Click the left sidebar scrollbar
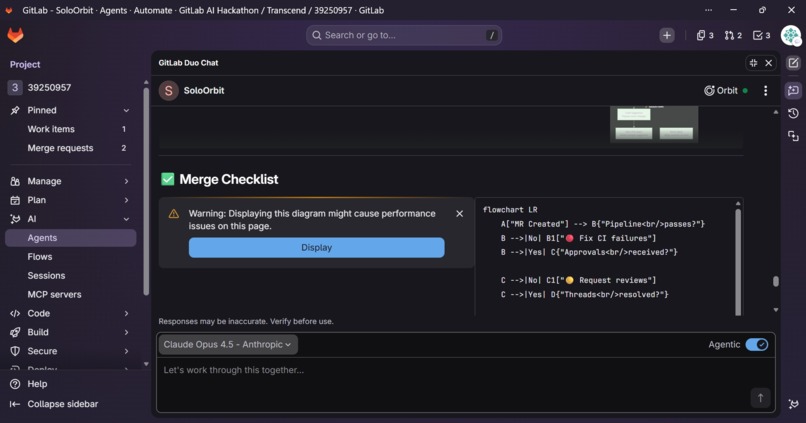This screenshot has width=806, height=423. [x=146, y=190]
